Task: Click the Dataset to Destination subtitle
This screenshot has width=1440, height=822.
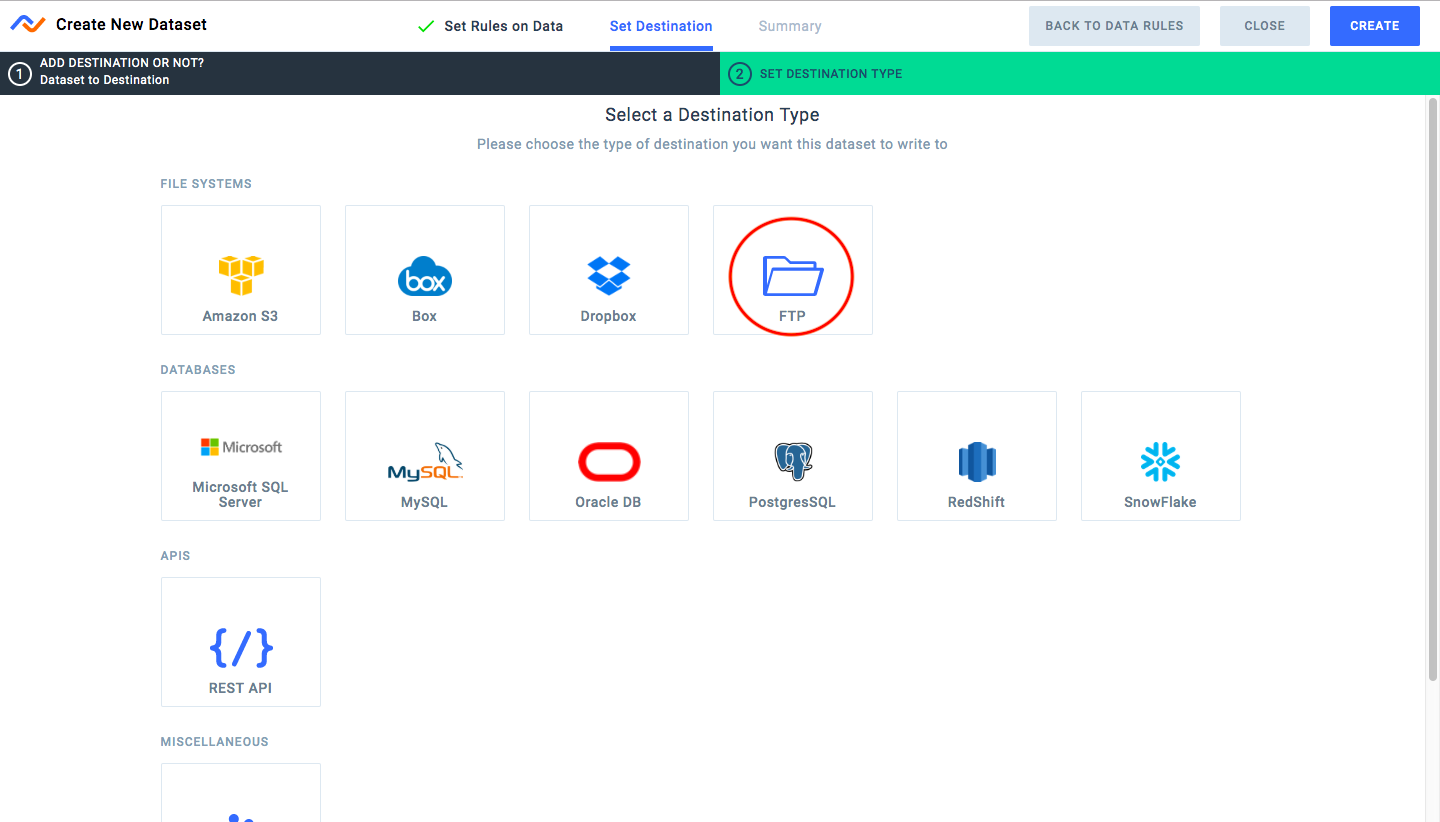Action: point(105,80)
